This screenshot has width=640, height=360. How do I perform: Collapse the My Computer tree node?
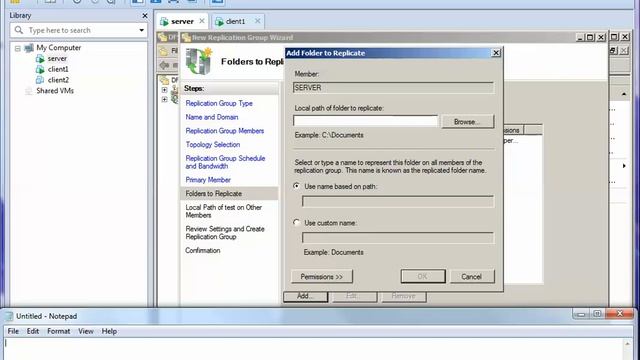click(x=18, y=48)
